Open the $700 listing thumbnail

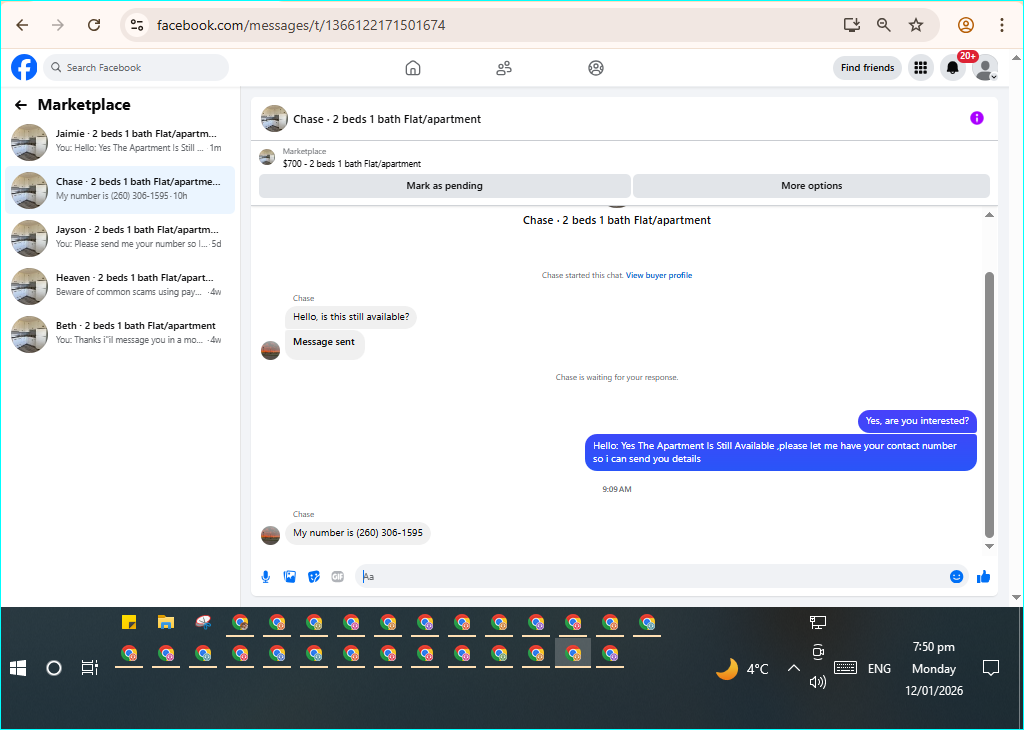coord(267,157)
